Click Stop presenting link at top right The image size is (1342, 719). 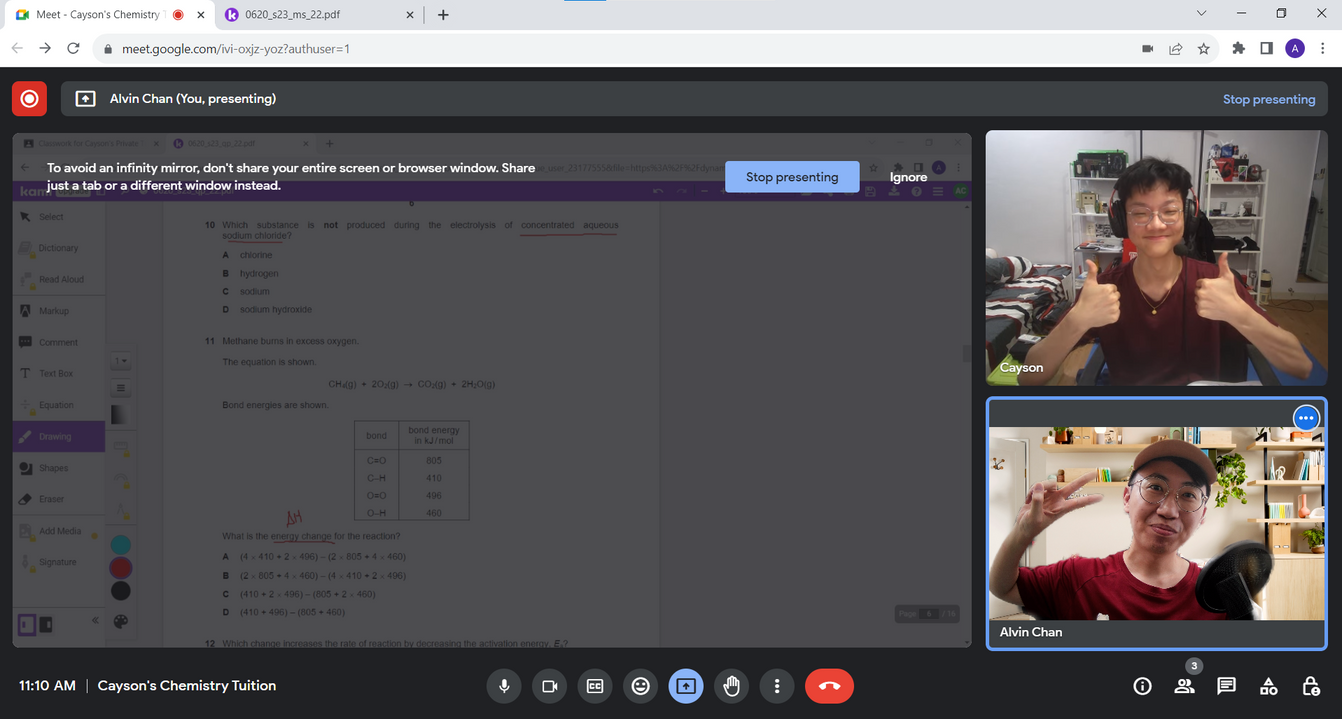[x=1269, y=99]
